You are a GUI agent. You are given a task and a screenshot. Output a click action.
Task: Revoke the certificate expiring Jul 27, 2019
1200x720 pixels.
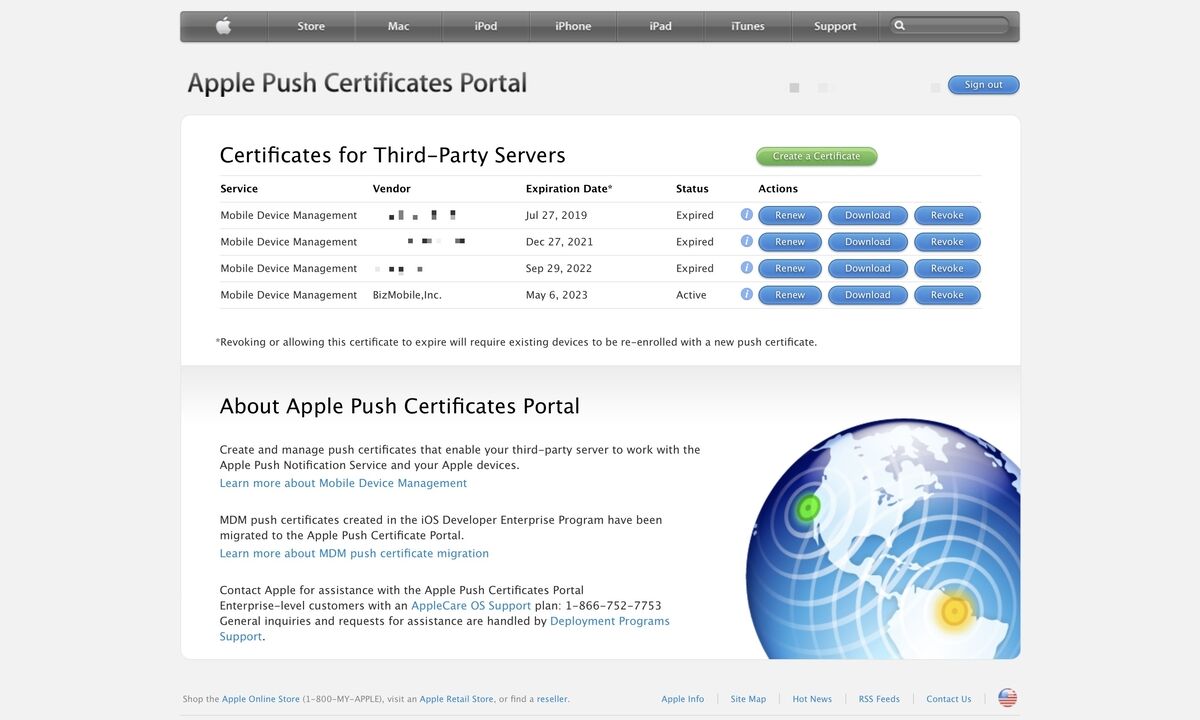pyautogui.click(x=947, y=215)
